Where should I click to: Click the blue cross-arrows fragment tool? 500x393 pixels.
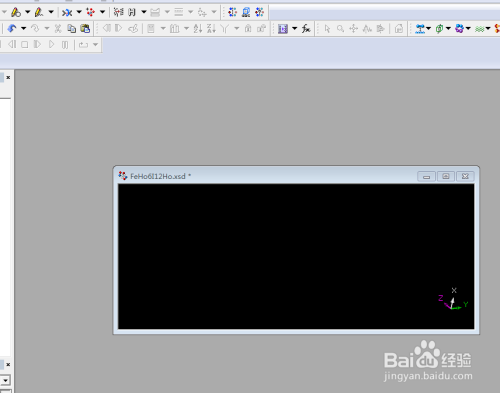point(67,13)
